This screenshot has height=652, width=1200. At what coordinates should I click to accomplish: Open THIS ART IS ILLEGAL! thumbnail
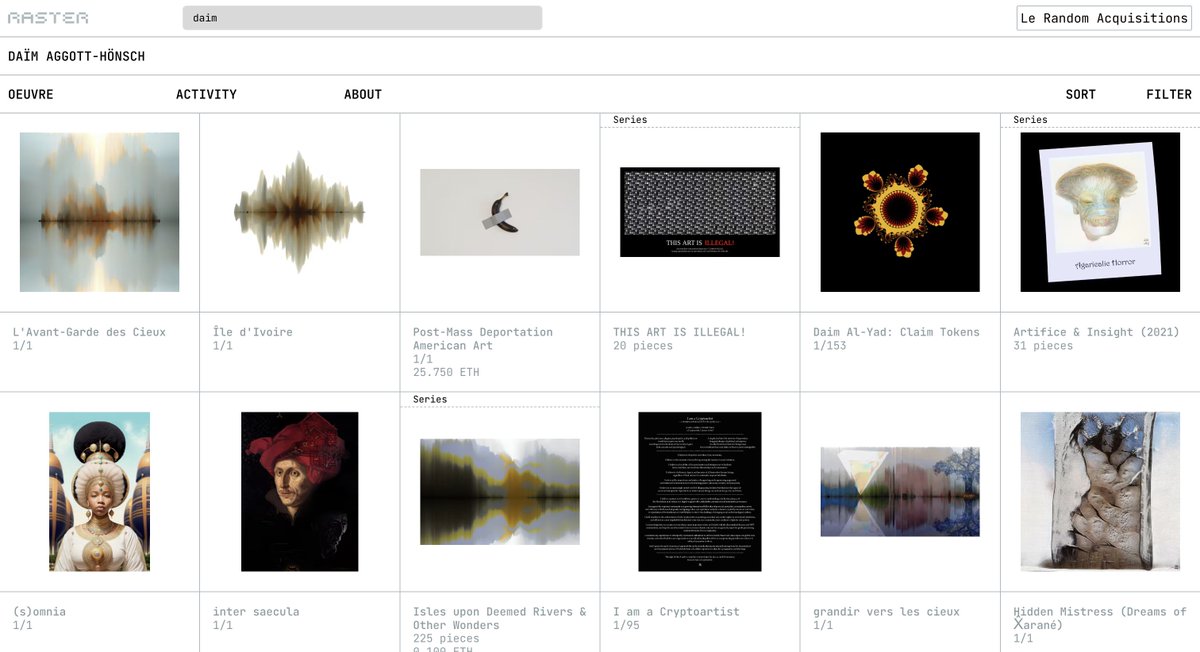[x=700, y=212]
